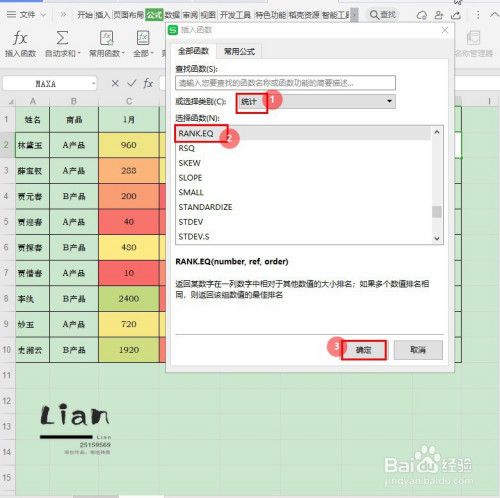
Task: Click the formula bar confirm checkmark icon
Action: click(132, 83)
